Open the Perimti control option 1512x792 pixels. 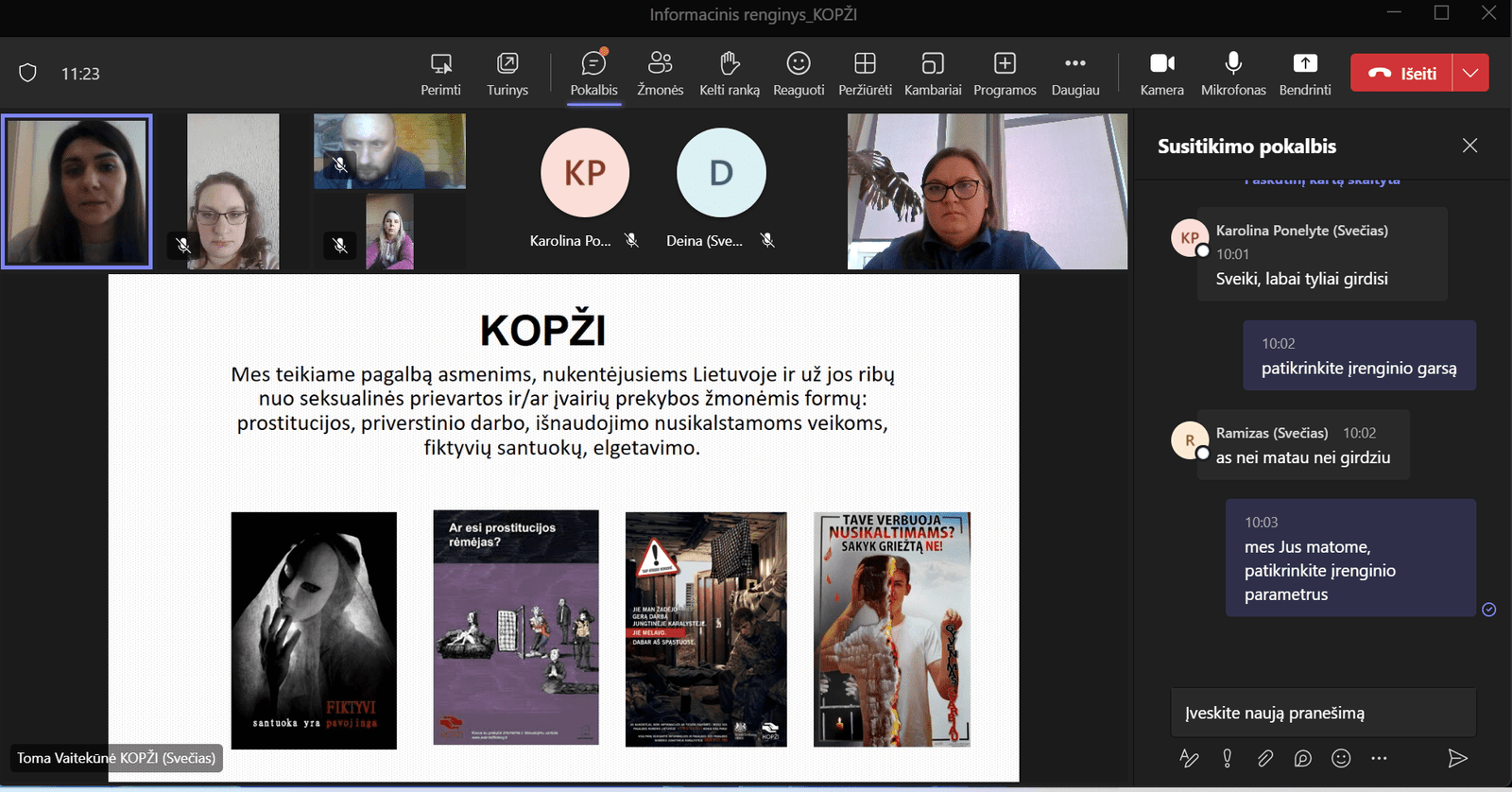440,74
